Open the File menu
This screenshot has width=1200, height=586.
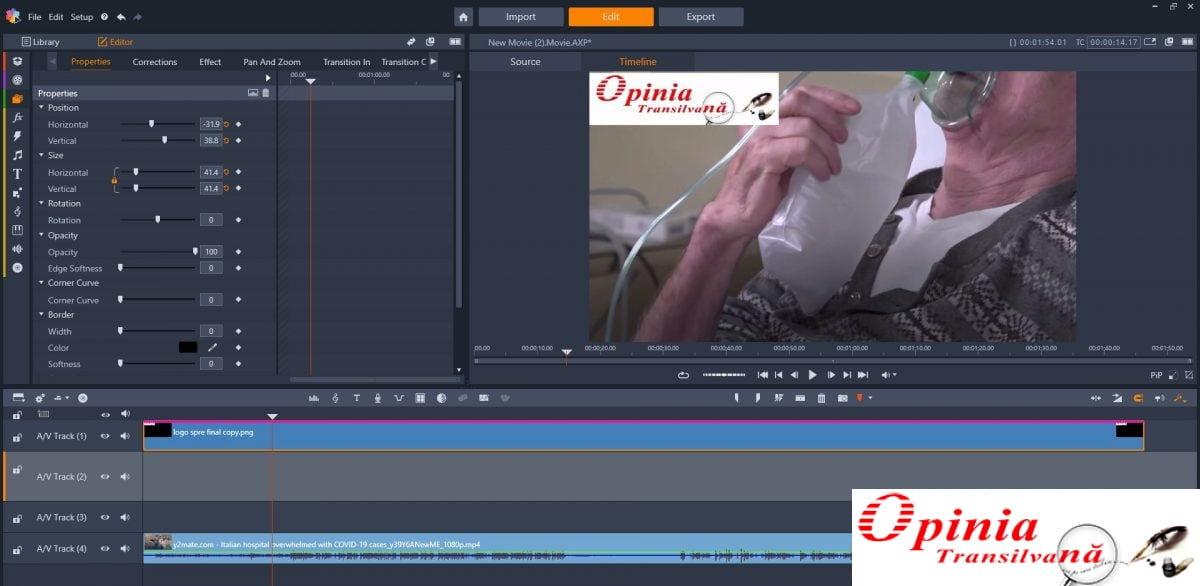(35, 17)
